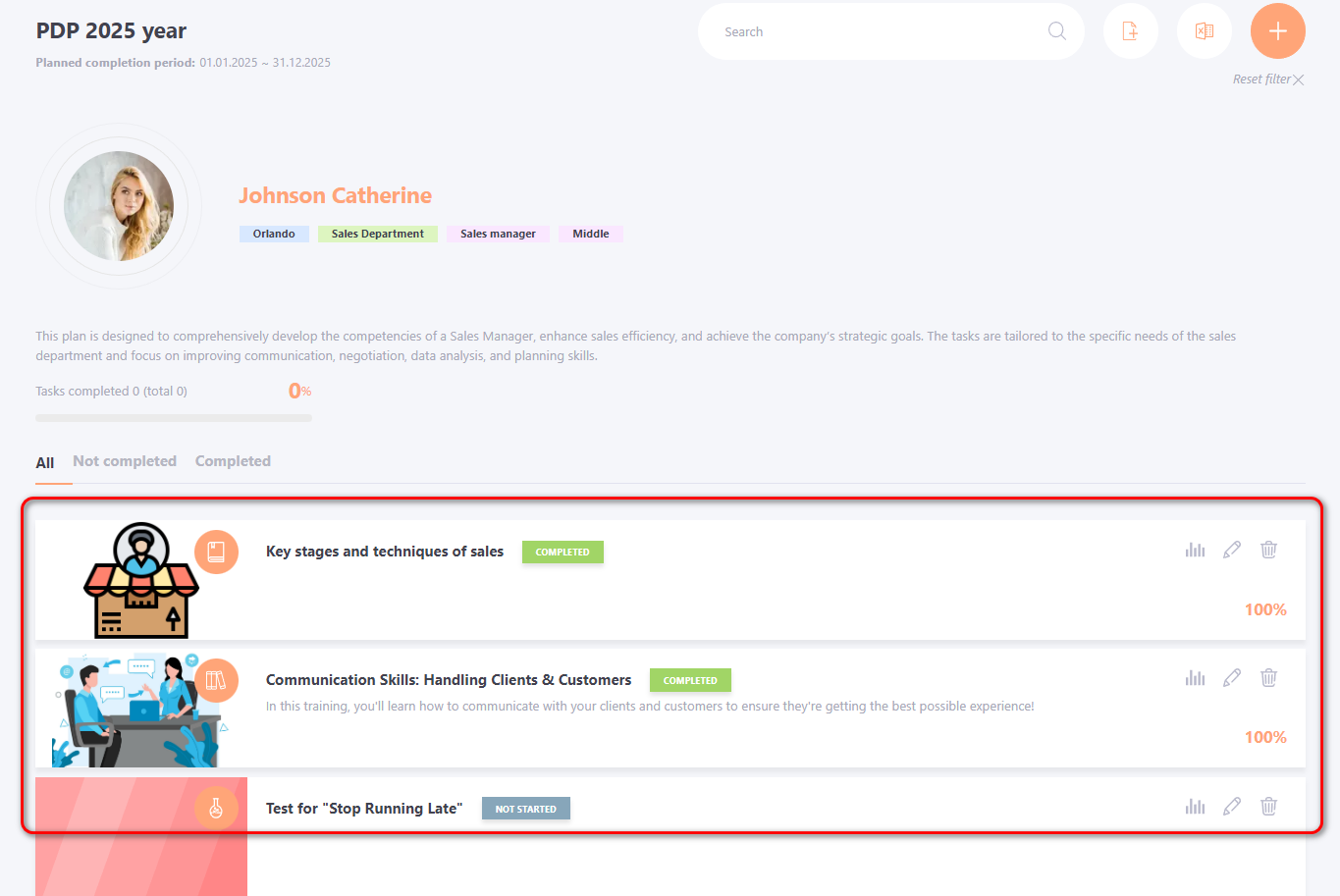Open statistics for Stop Running Late test

1195,807
